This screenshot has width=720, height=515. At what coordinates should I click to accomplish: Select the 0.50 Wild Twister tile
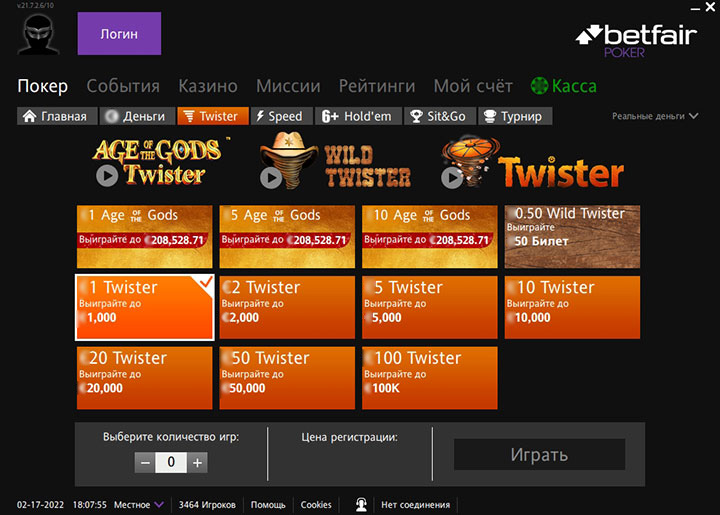coord(572,236)
